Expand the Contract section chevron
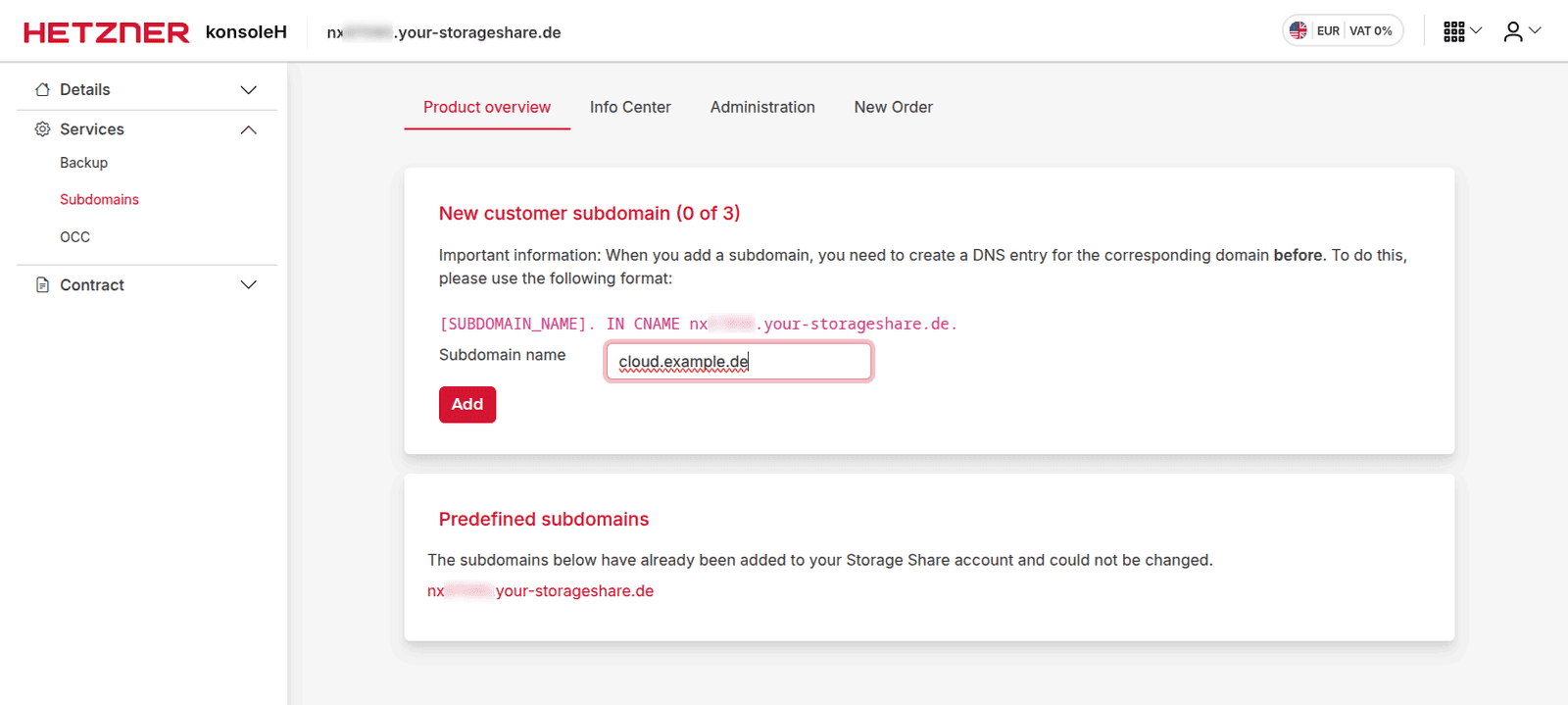 click(249, 284)
